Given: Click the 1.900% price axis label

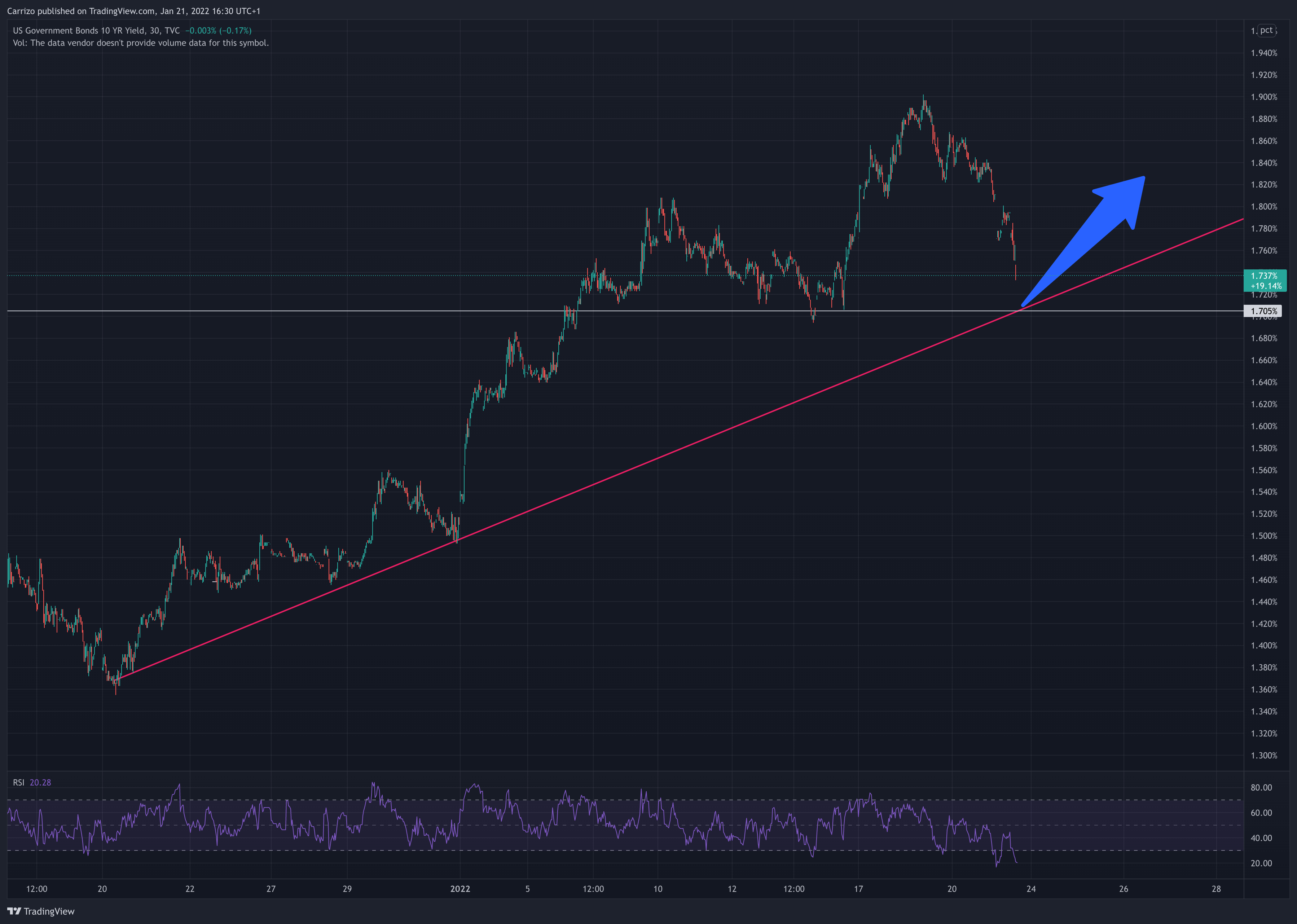Looking at the screenshot, I should pos(1264,97).
